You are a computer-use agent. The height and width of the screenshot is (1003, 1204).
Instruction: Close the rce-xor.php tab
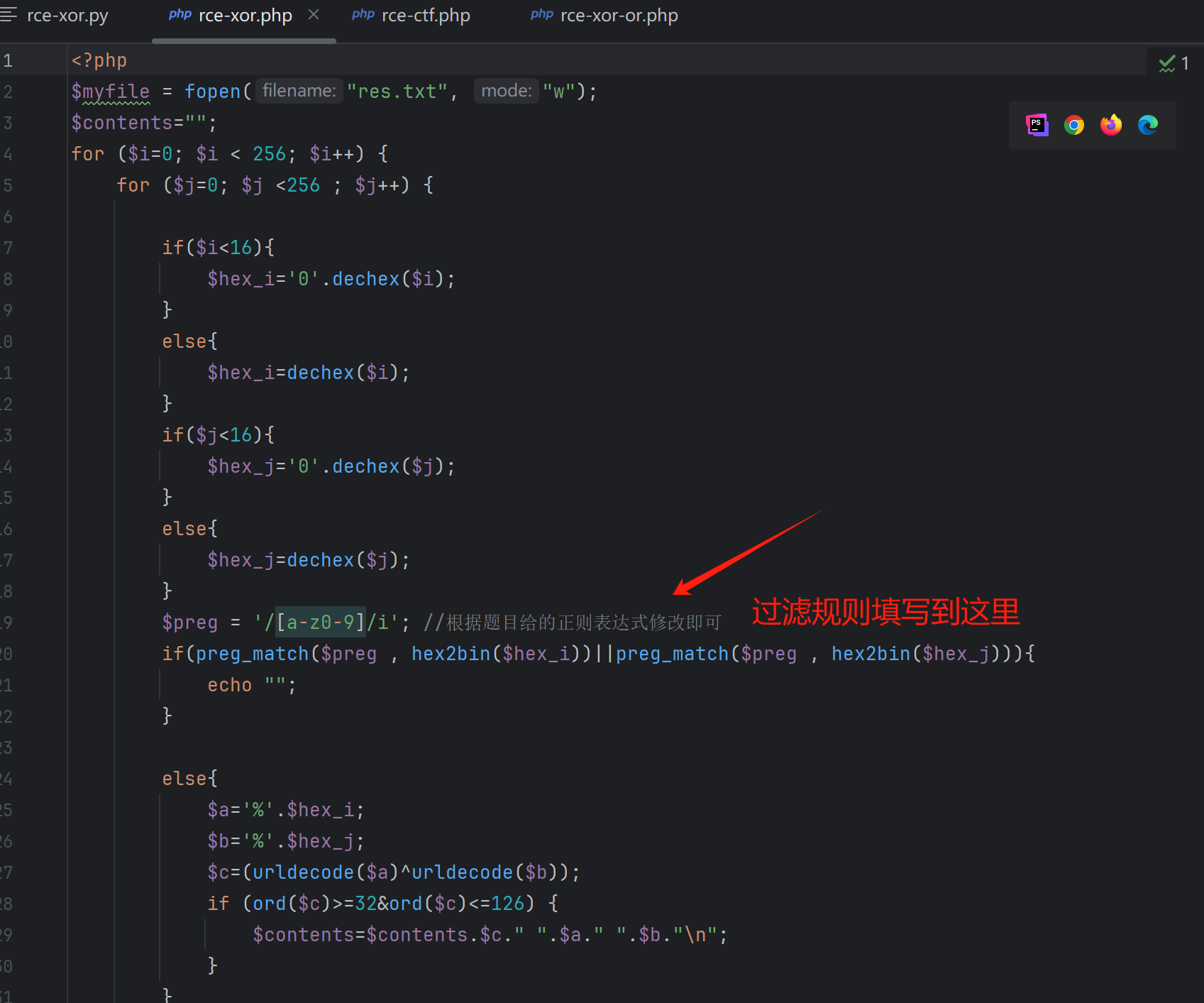click(314, 15)
